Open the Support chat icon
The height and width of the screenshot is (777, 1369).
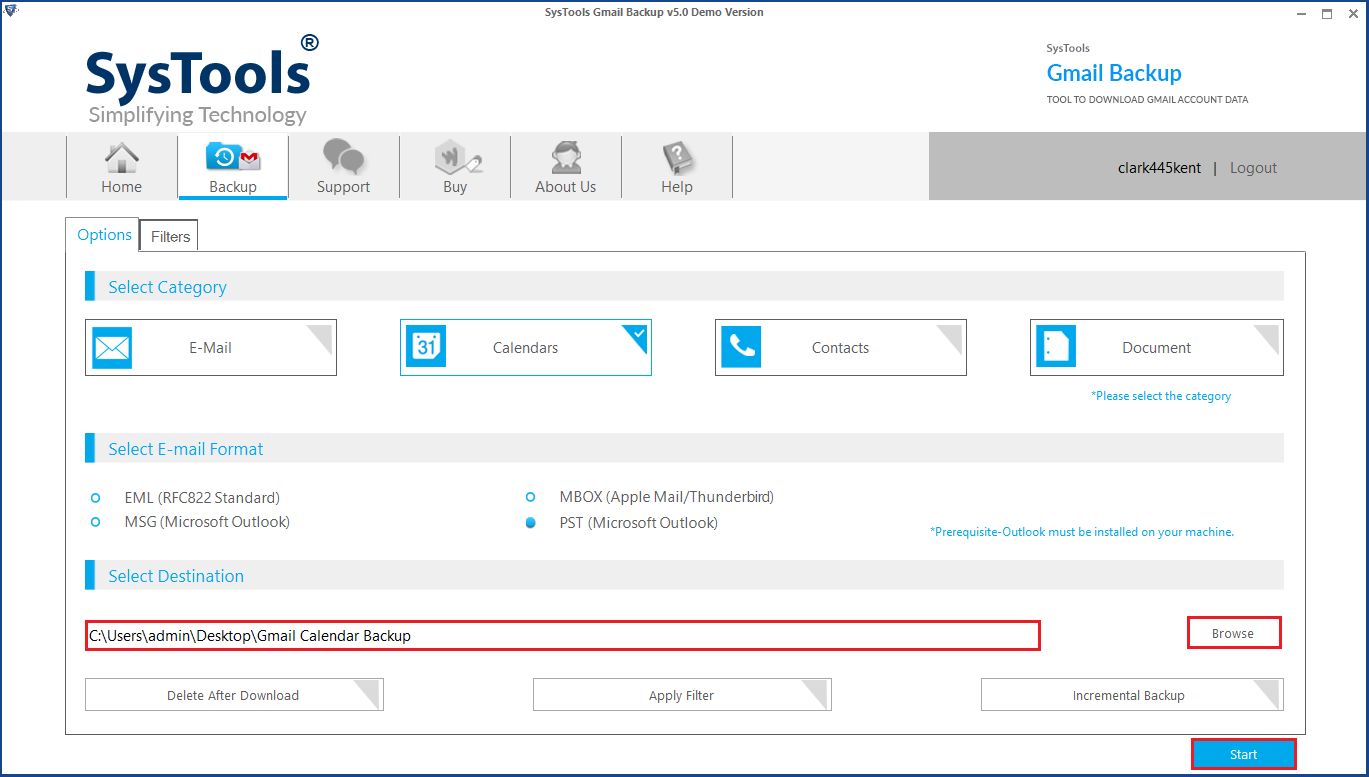coord(343,157)
